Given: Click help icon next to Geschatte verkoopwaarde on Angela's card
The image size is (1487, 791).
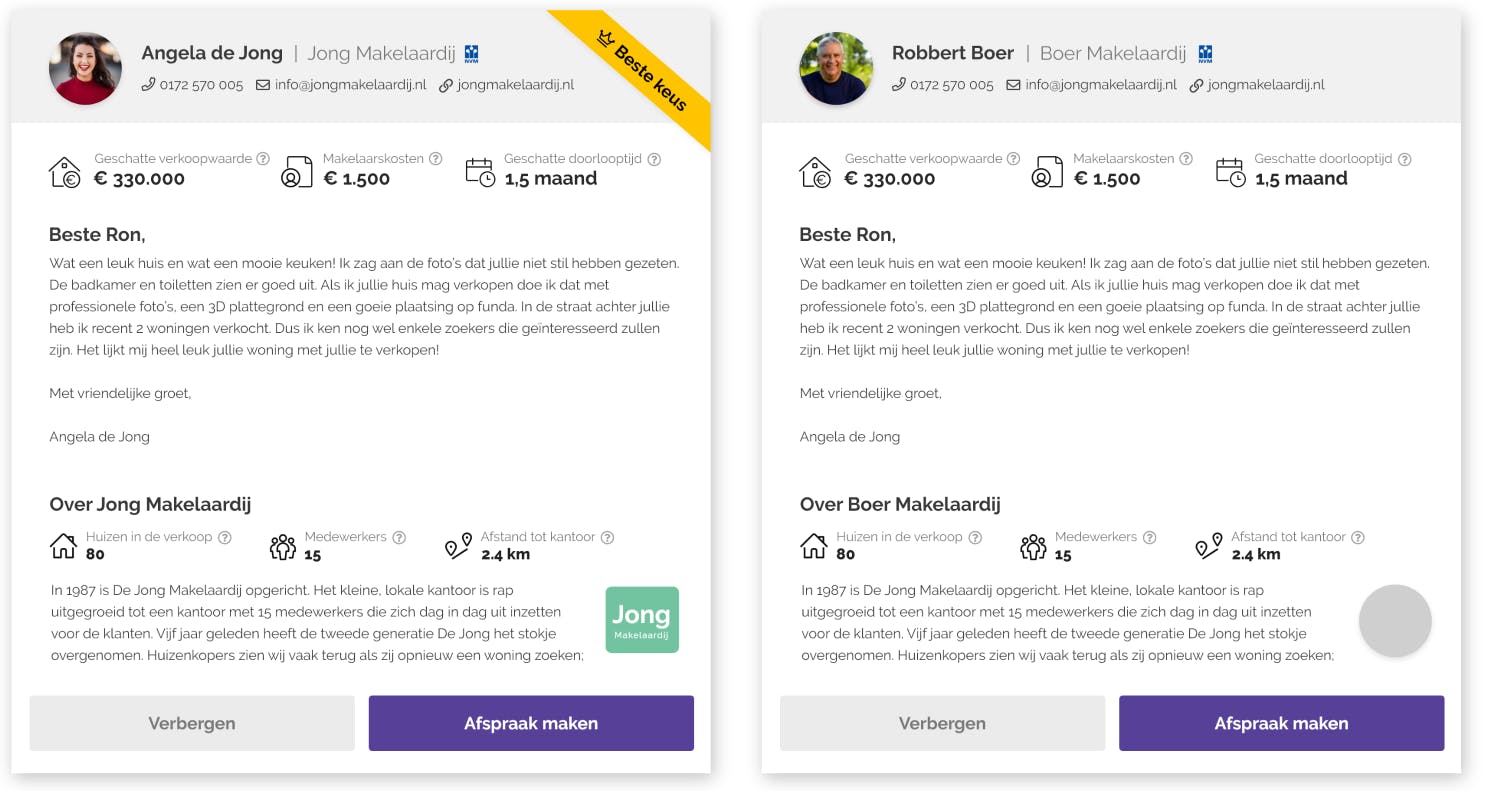Looking at the screenshot, I should (x=263, y=159).
